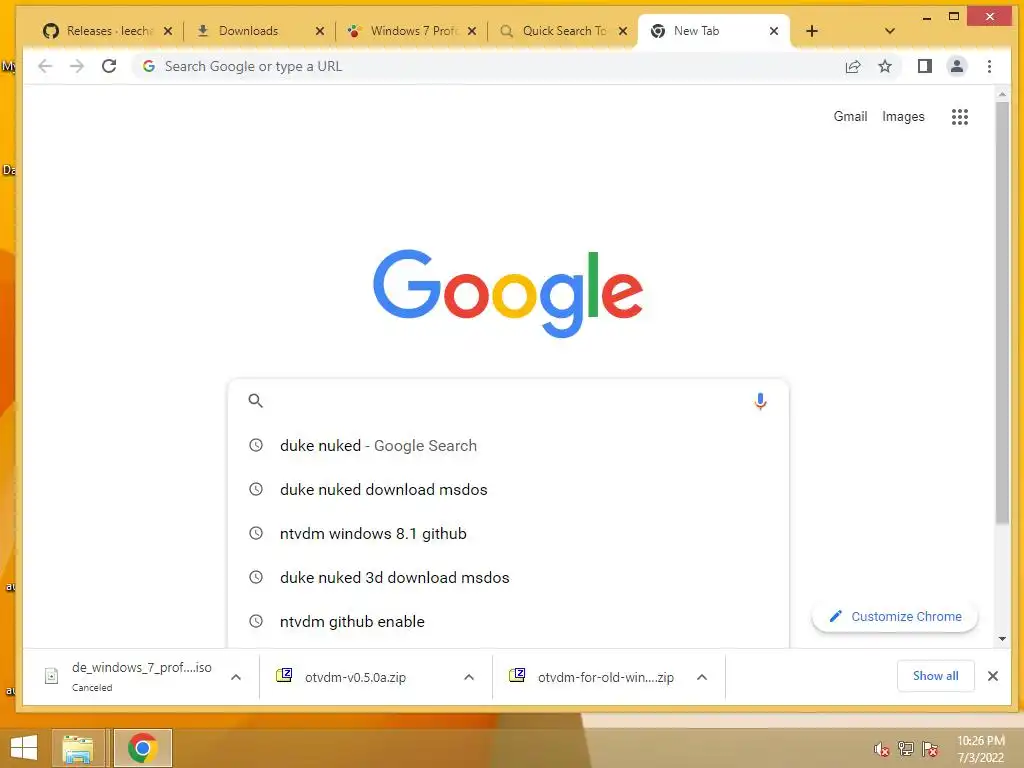The image size is (1024, 768).
Task: Click the magnifier icon in the search box
Action: [x=255, y=401]
